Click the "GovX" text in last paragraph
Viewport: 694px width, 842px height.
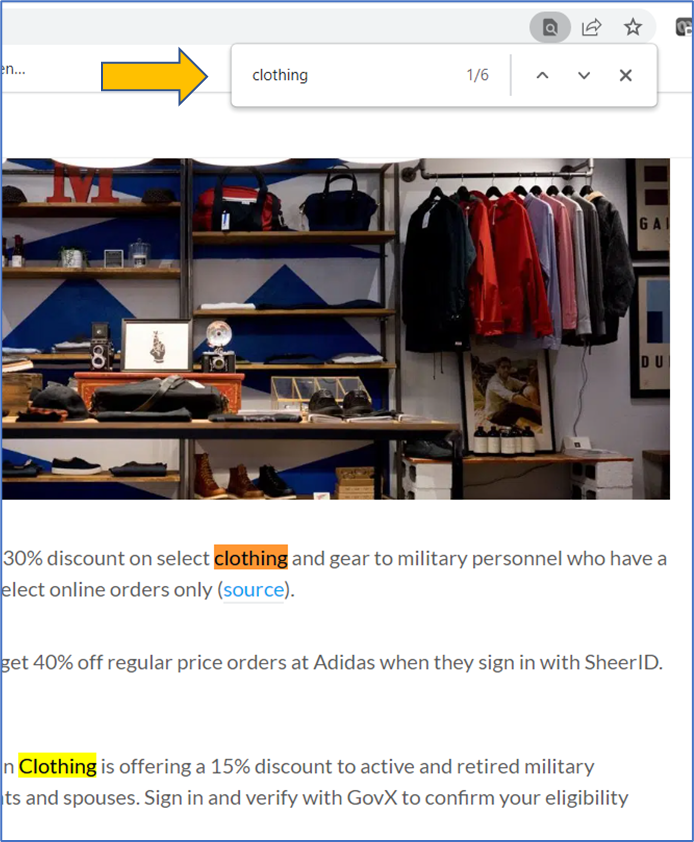372,798
